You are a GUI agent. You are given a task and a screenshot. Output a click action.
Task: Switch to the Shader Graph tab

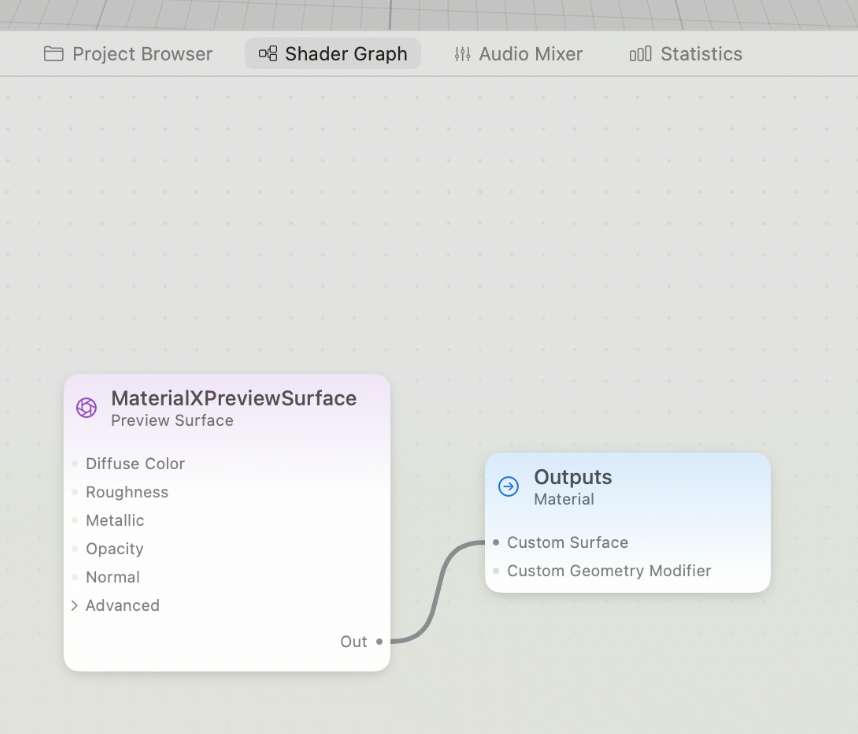pyautogui.click(x=333, y=54)
